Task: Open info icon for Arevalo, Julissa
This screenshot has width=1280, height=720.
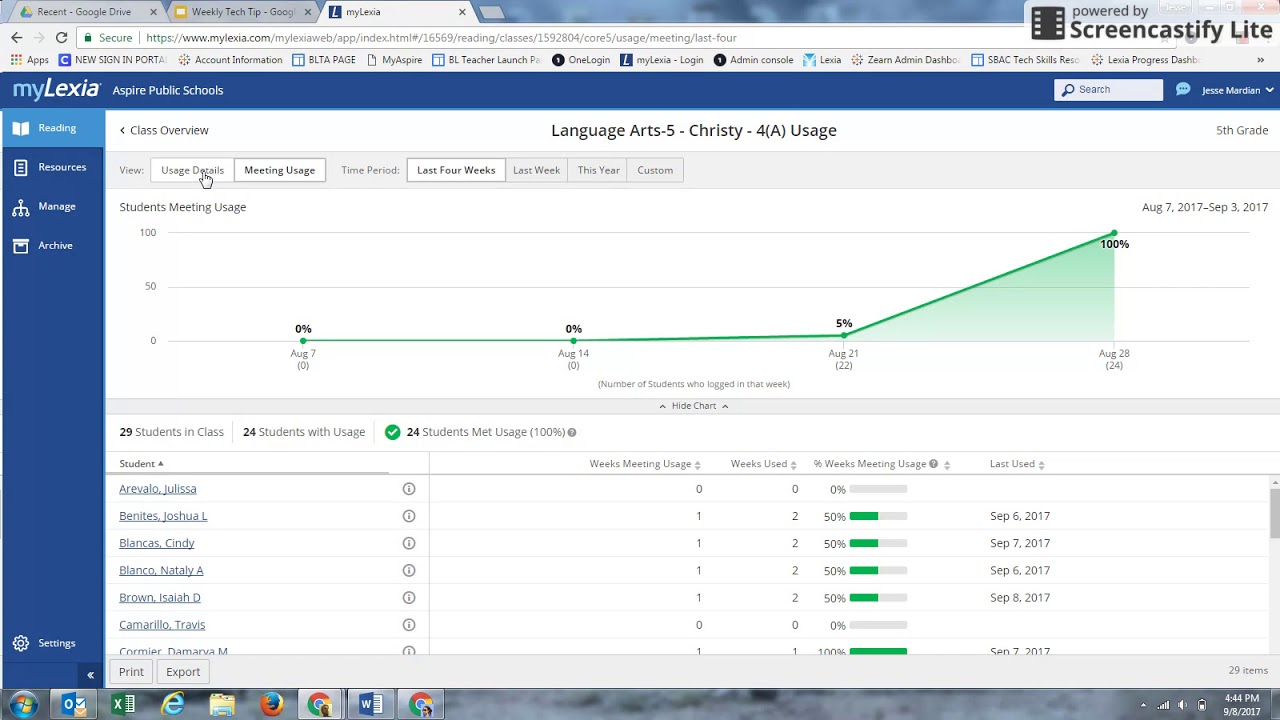Action: (408, 489)
